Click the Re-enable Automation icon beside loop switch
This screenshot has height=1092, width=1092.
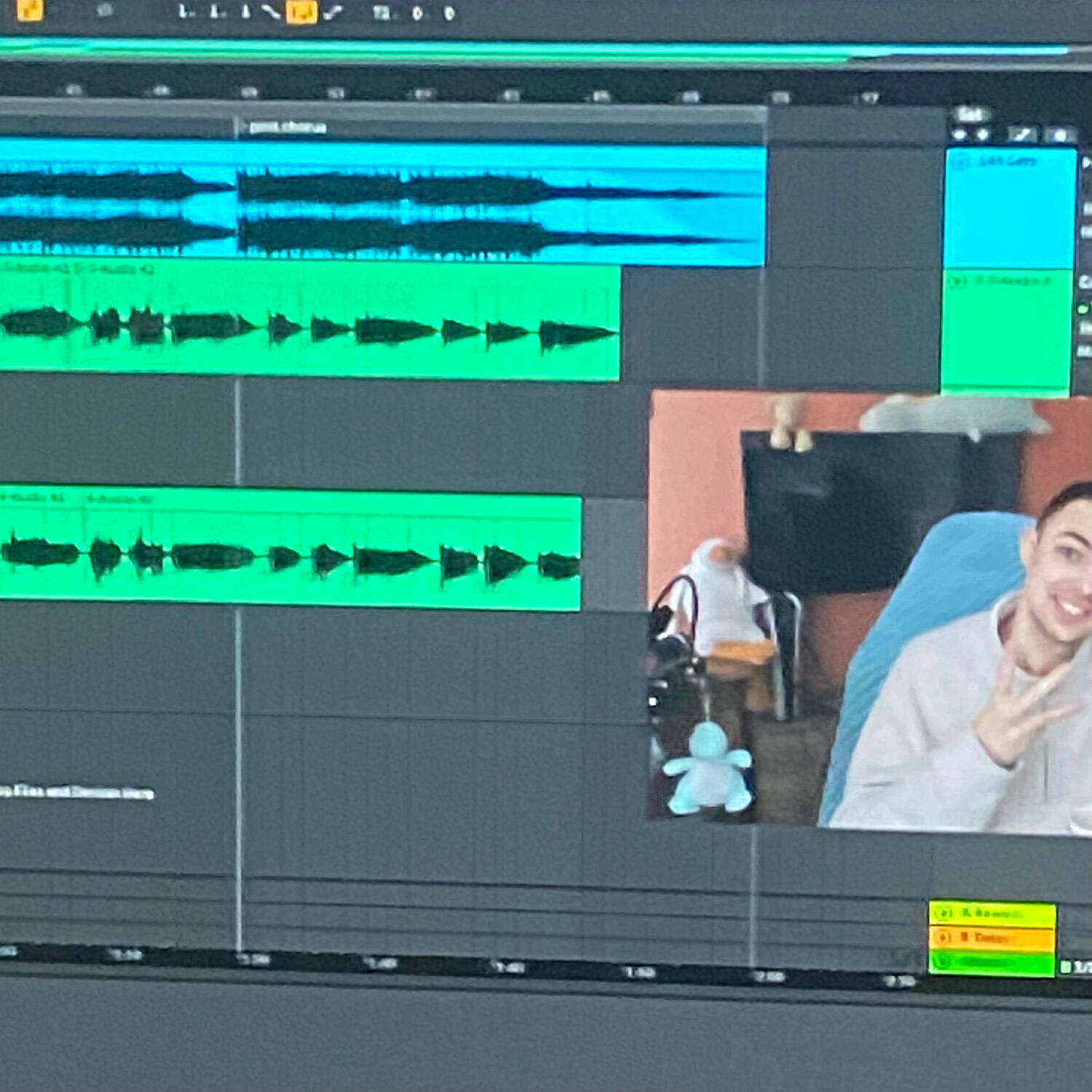pyautogui.click(x=332, y=12)
